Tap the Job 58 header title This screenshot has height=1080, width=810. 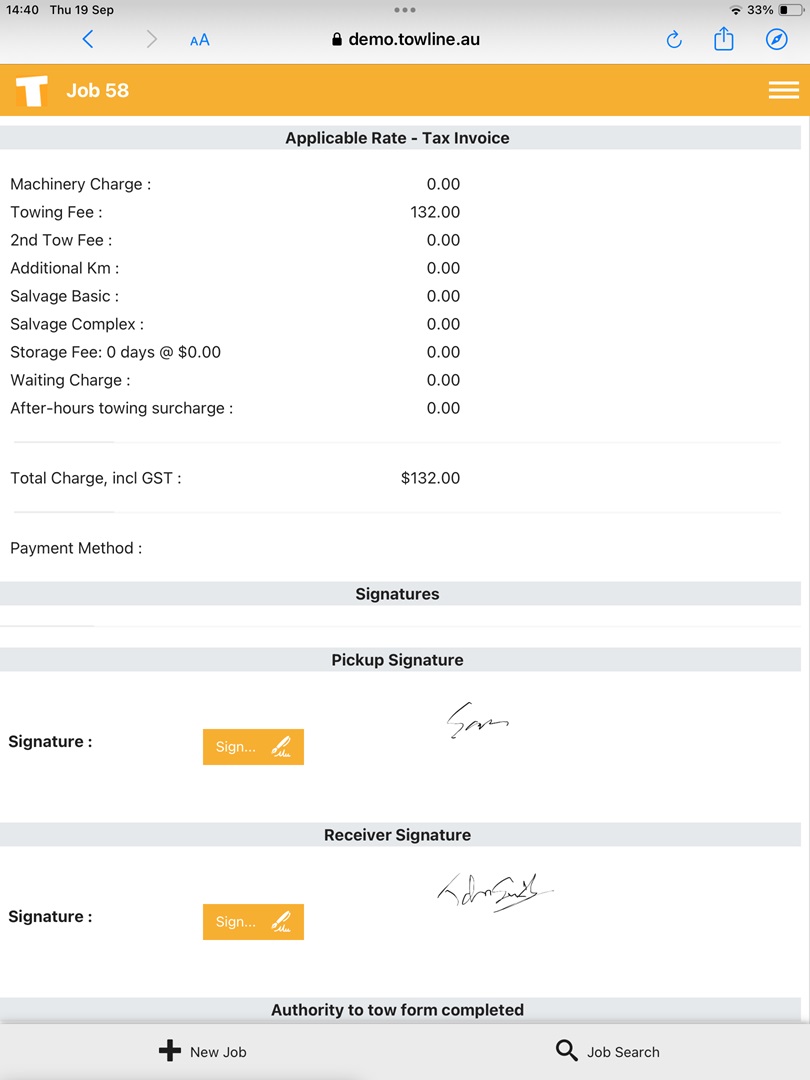98,90
